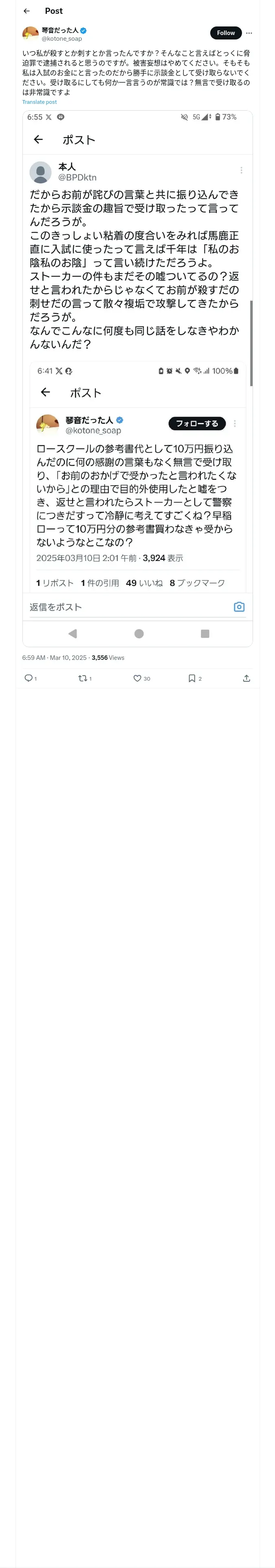Click the Post header title
This screenshot has height=1568, width=275.
tap(54, 11)
